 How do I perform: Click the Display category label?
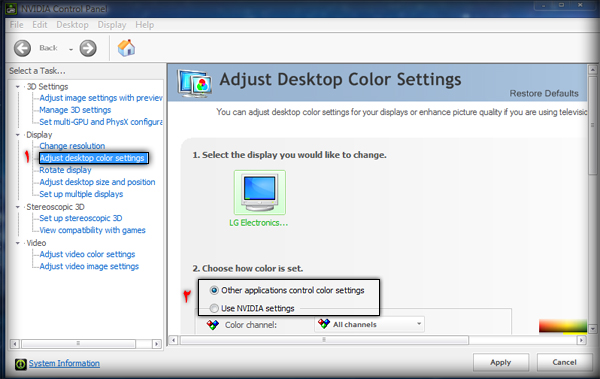[39, 135]
